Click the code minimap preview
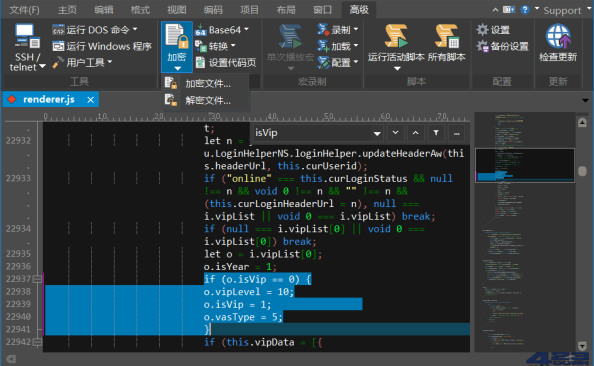The height and width of the screenshot is (366, 594). pyautogui.click(x=525, y=232)
